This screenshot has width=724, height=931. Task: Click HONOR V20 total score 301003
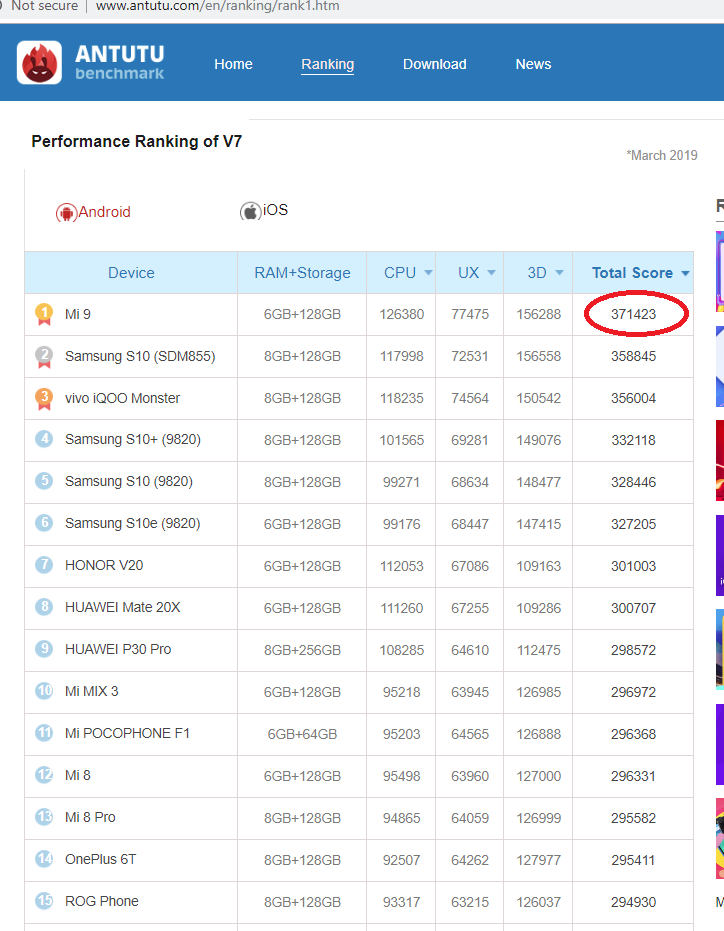[x=634, y=566]
